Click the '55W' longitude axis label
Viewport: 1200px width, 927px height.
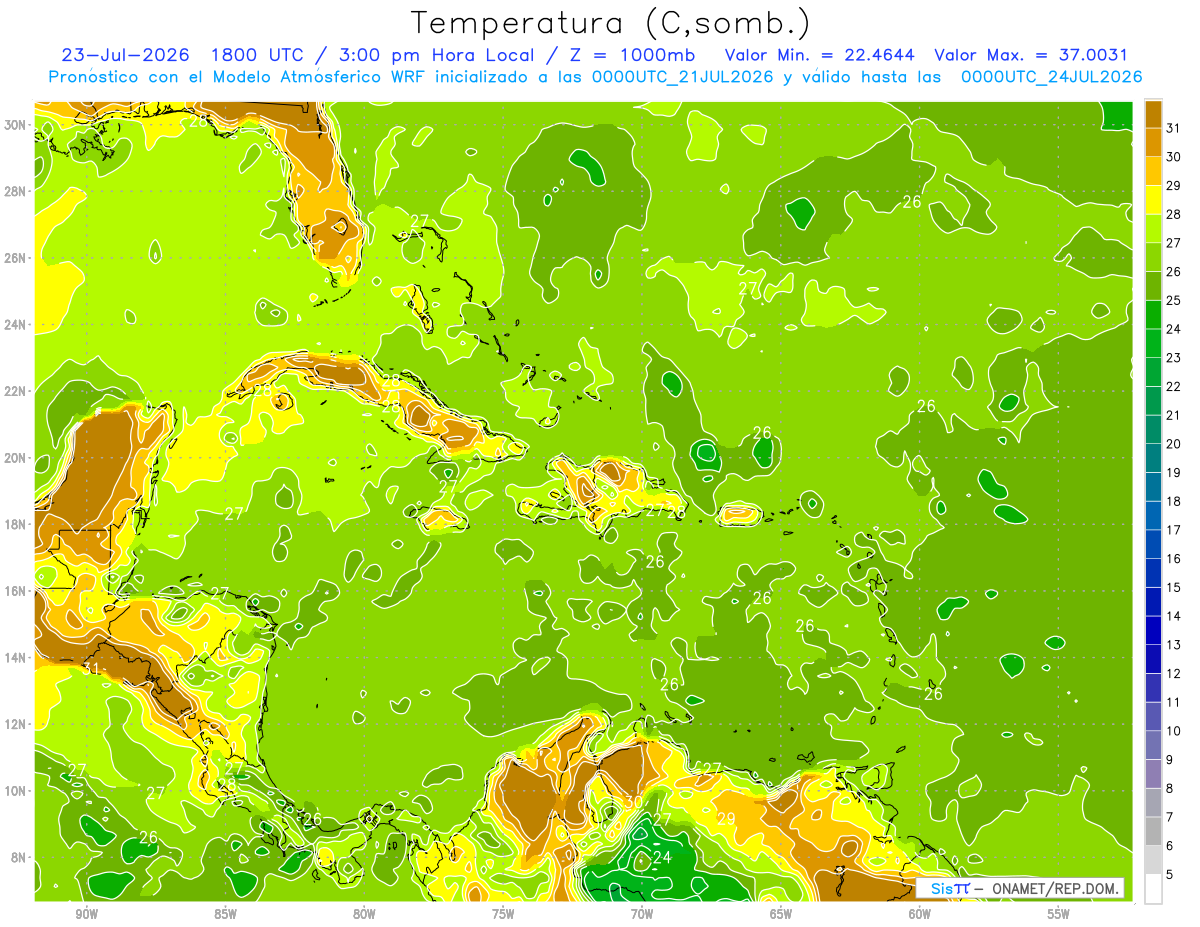pyautogui.click(x=1059, y=914)
